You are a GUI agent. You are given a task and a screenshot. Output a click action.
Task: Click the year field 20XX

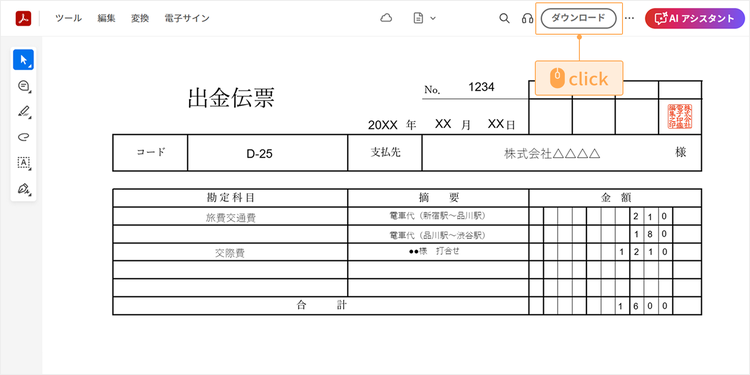[x=383, y=125]
